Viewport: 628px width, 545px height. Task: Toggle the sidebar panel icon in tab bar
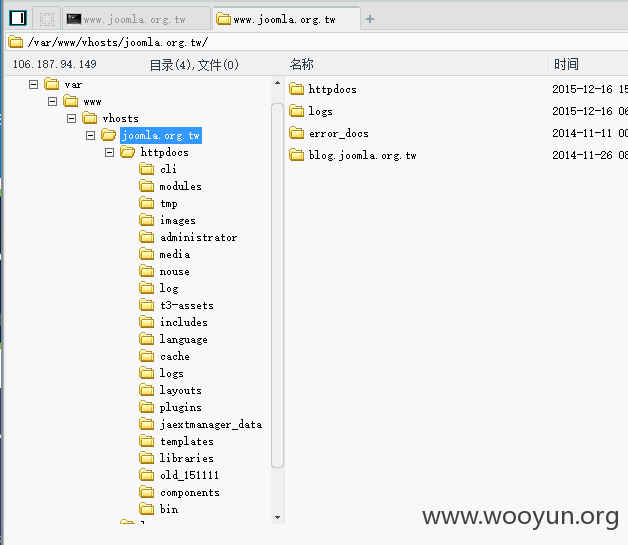pyautogui.click(x=18, y=18)
